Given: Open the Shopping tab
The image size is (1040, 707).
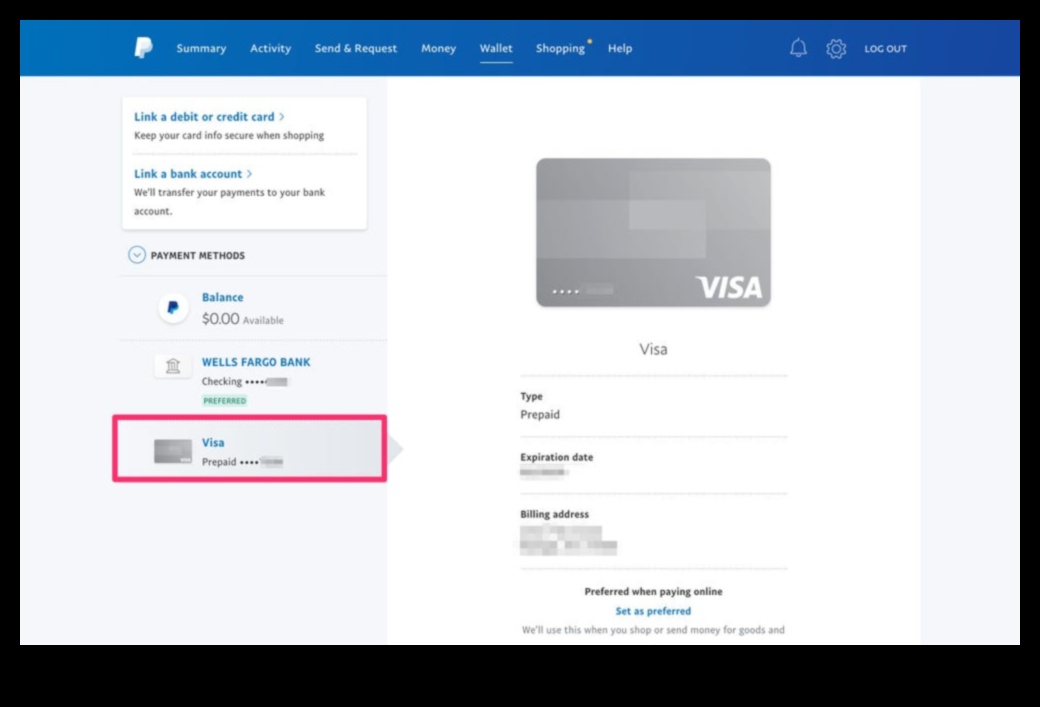Looking at the screenshot, I should coord(560,48).
